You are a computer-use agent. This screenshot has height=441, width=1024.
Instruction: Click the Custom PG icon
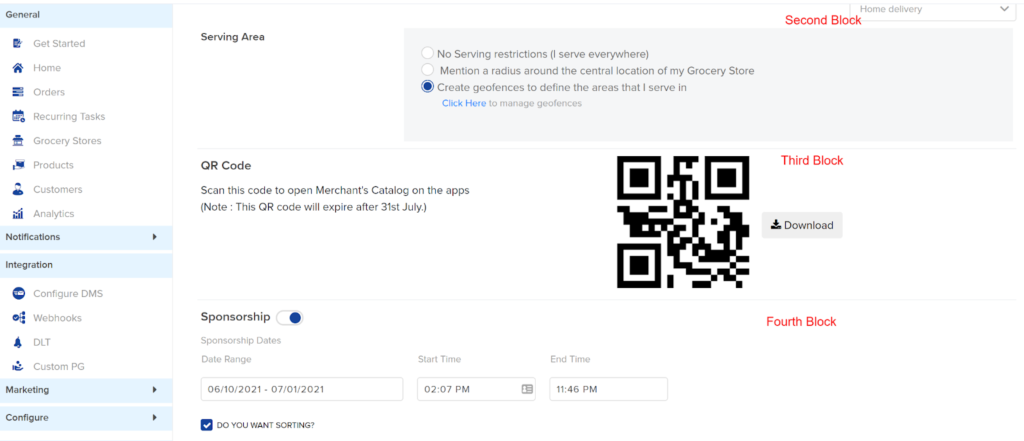18,367
